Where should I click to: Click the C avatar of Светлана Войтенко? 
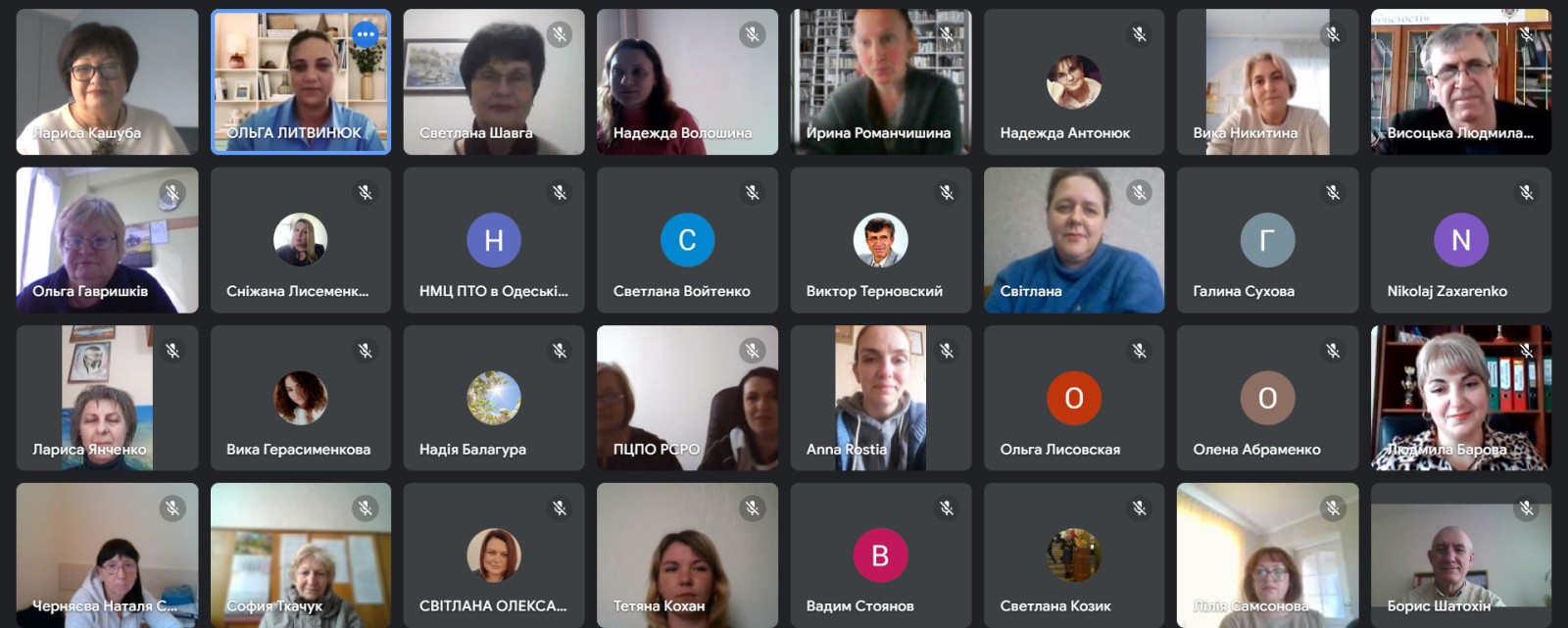(687, 240)
